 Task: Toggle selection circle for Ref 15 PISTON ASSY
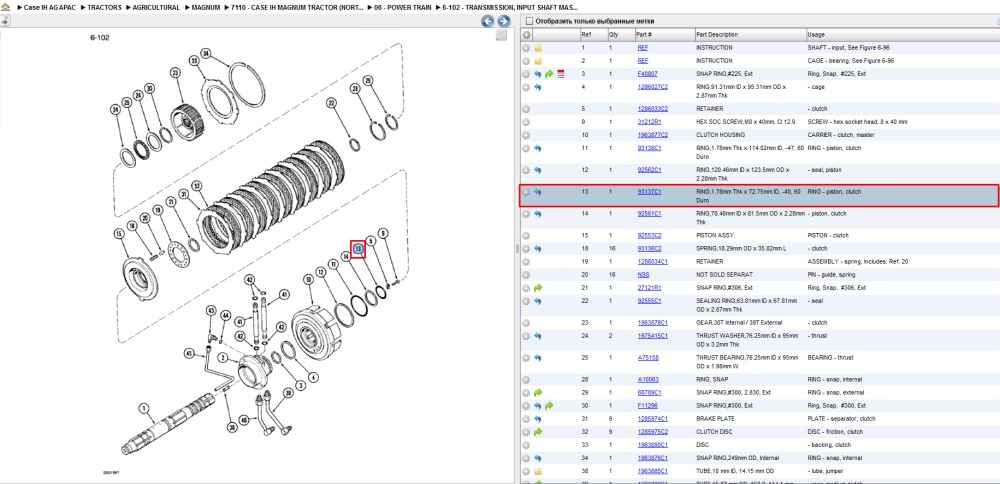(x=526, y=235)
